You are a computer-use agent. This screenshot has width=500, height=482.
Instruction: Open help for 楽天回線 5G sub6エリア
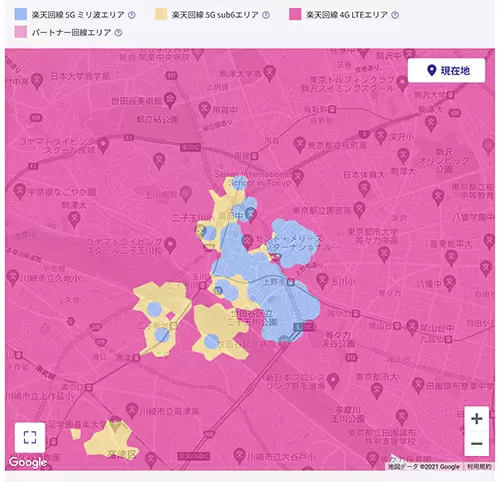click(266, 15)
